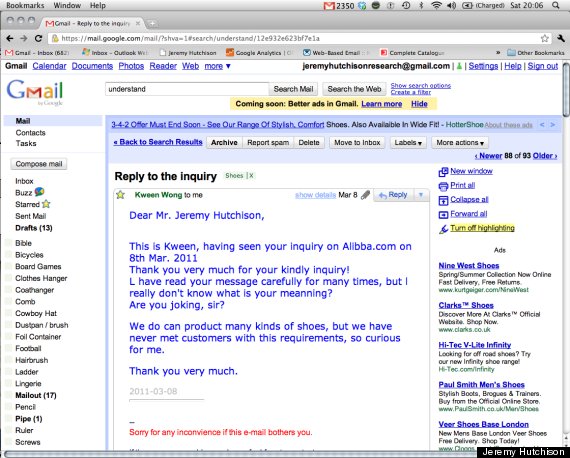This screenshot has height=458, width=570.
Task: Click Compose mail button
Action: (x=39, y=164)
